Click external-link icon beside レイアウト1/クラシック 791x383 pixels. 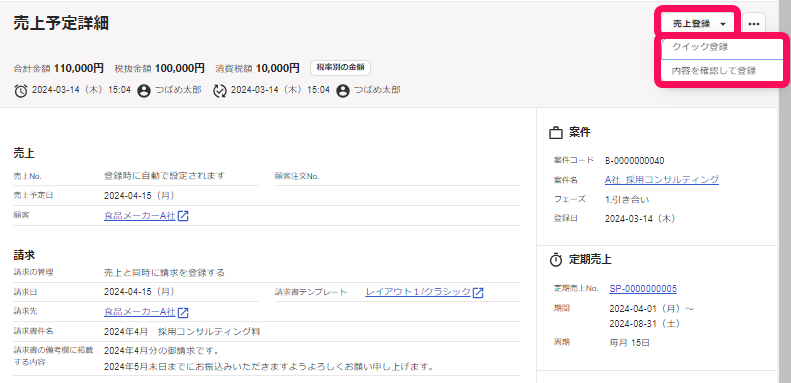(x=478, y=292)
